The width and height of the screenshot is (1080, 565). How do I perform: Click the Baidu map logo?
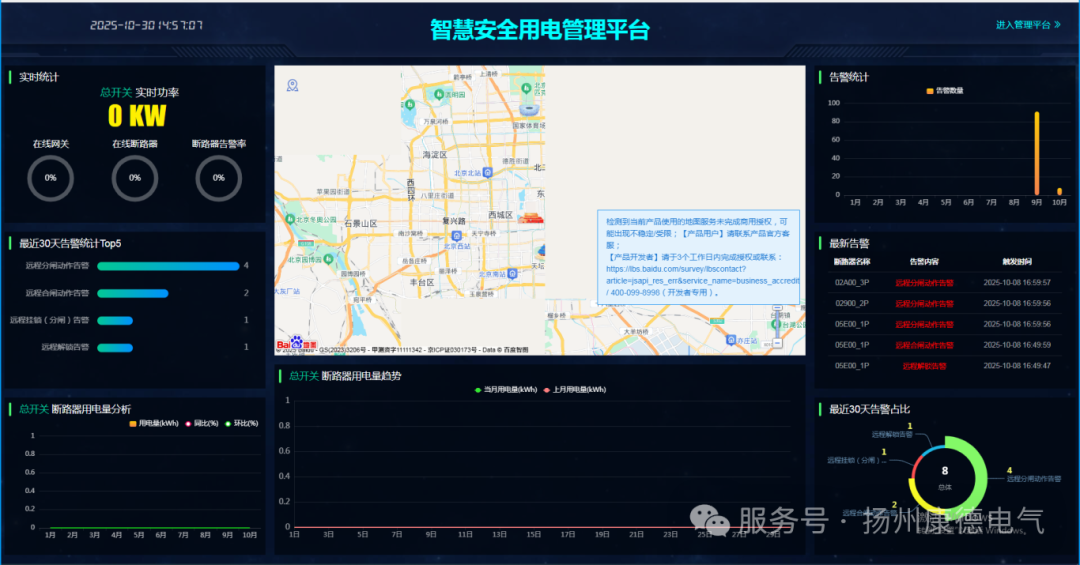pyautogui.click(x=296, y=343)
